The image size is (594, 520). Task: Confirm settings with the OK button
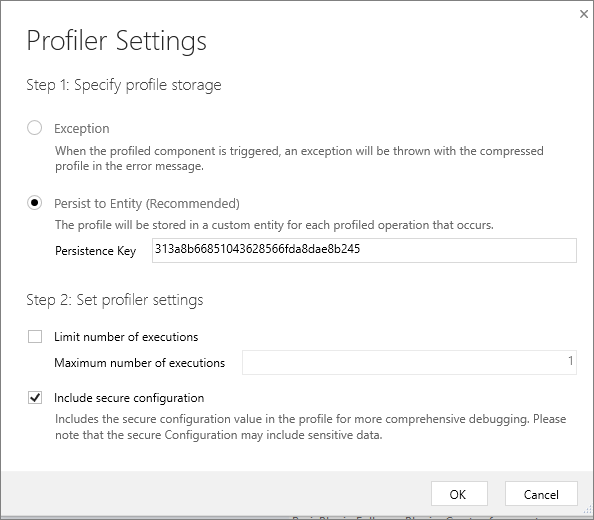point(459,493)
